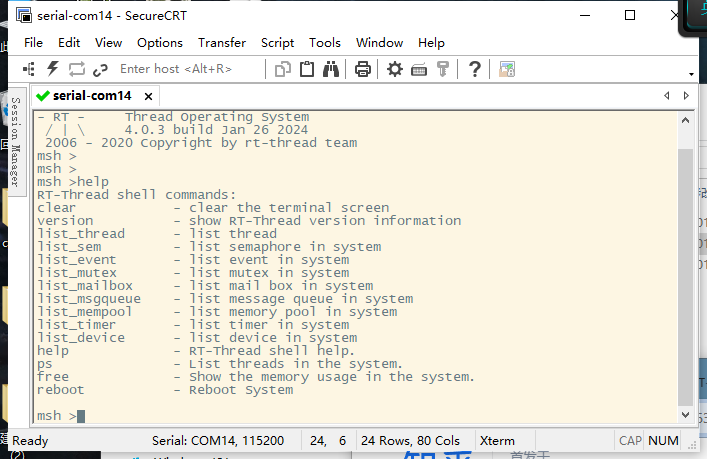The width and height of the screenshot is (707, 459).
Task: Click the 'list_thread' command text
Action: click(x=81, y=234)
